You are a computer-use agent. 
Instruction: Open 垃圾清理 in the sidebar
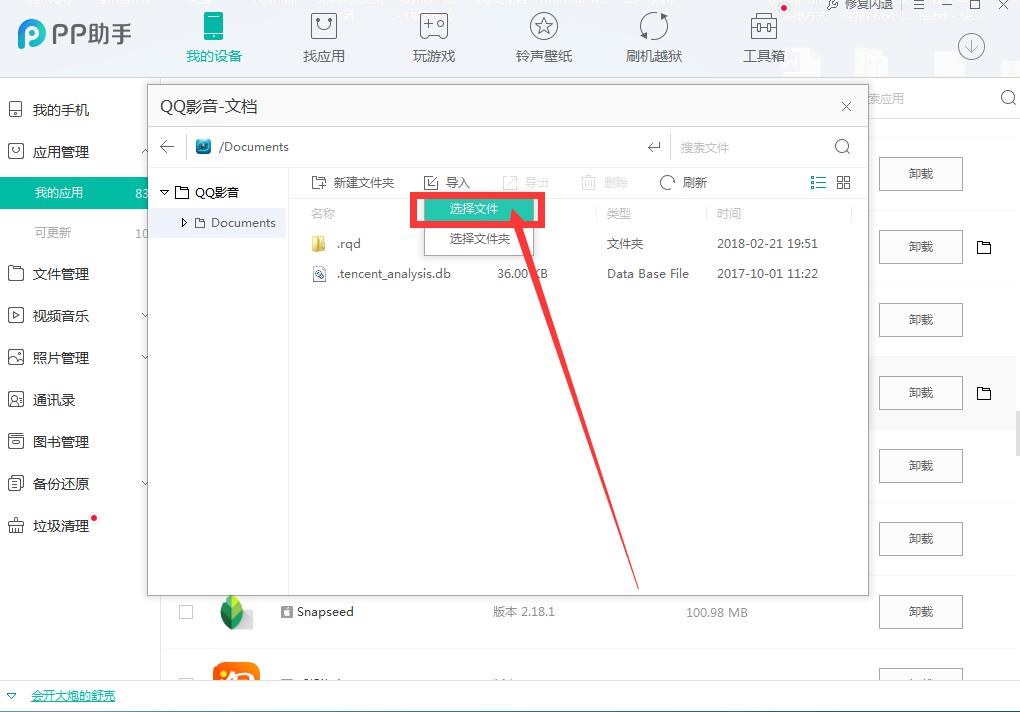pyautogui.click(x=60, y=525)
